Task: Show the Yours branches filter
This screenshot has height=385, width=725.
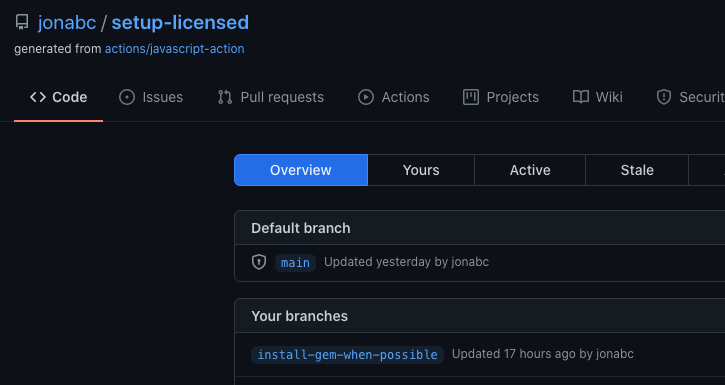Action: pos(421,170)
